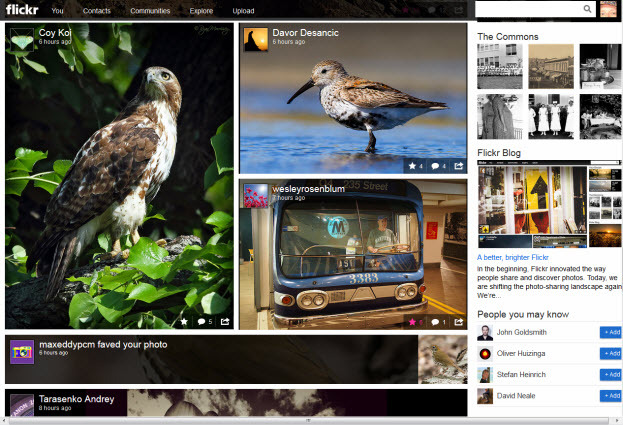Image resolution: width=623 pixels, height=425 pixels.
Task: Open wesleyrosenblum's profile name
Action: coord(308,189)
